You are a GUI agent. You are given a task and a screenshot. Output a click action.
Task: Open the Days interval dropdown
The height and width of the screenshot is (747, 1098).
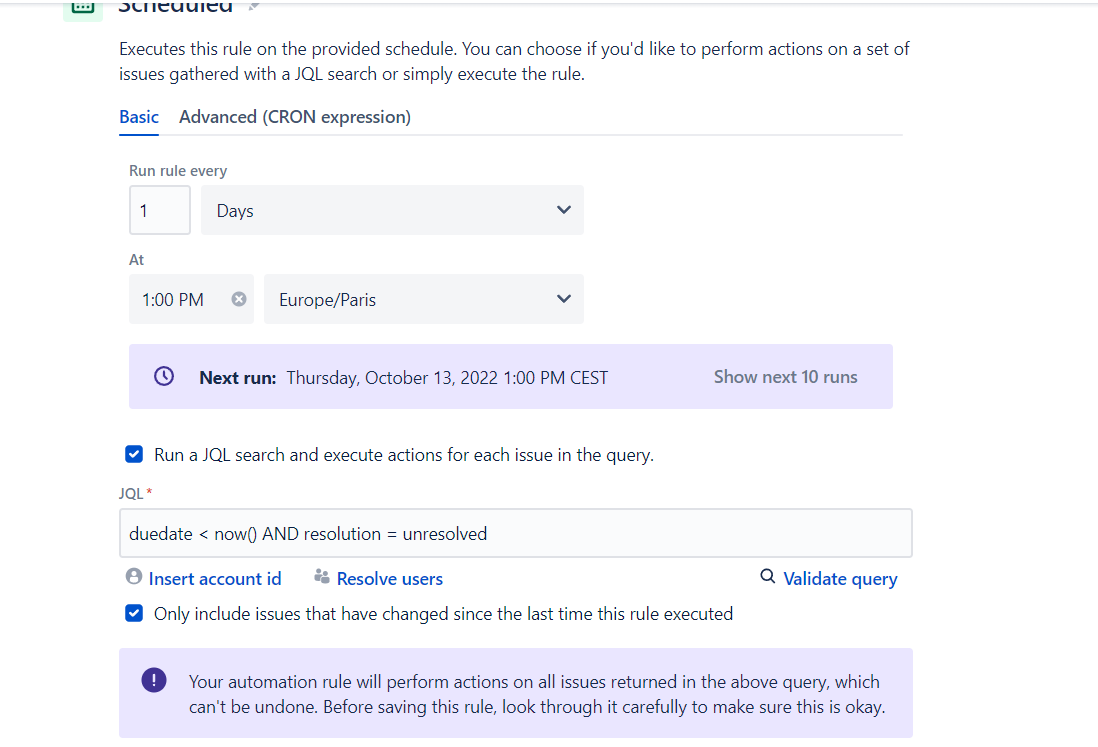392,210
